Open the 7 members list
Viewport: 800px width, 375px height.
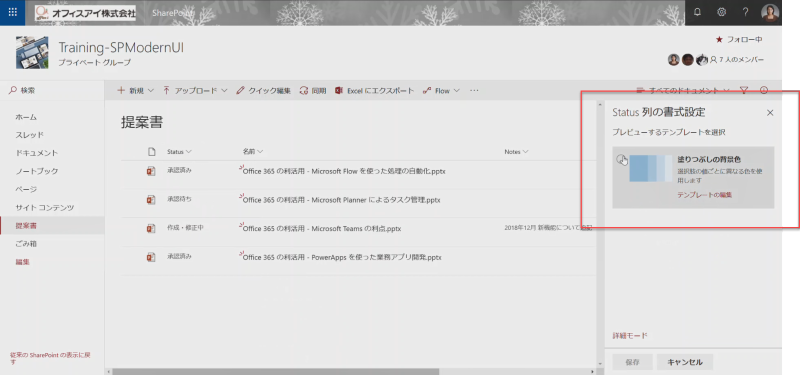(737, 60)
